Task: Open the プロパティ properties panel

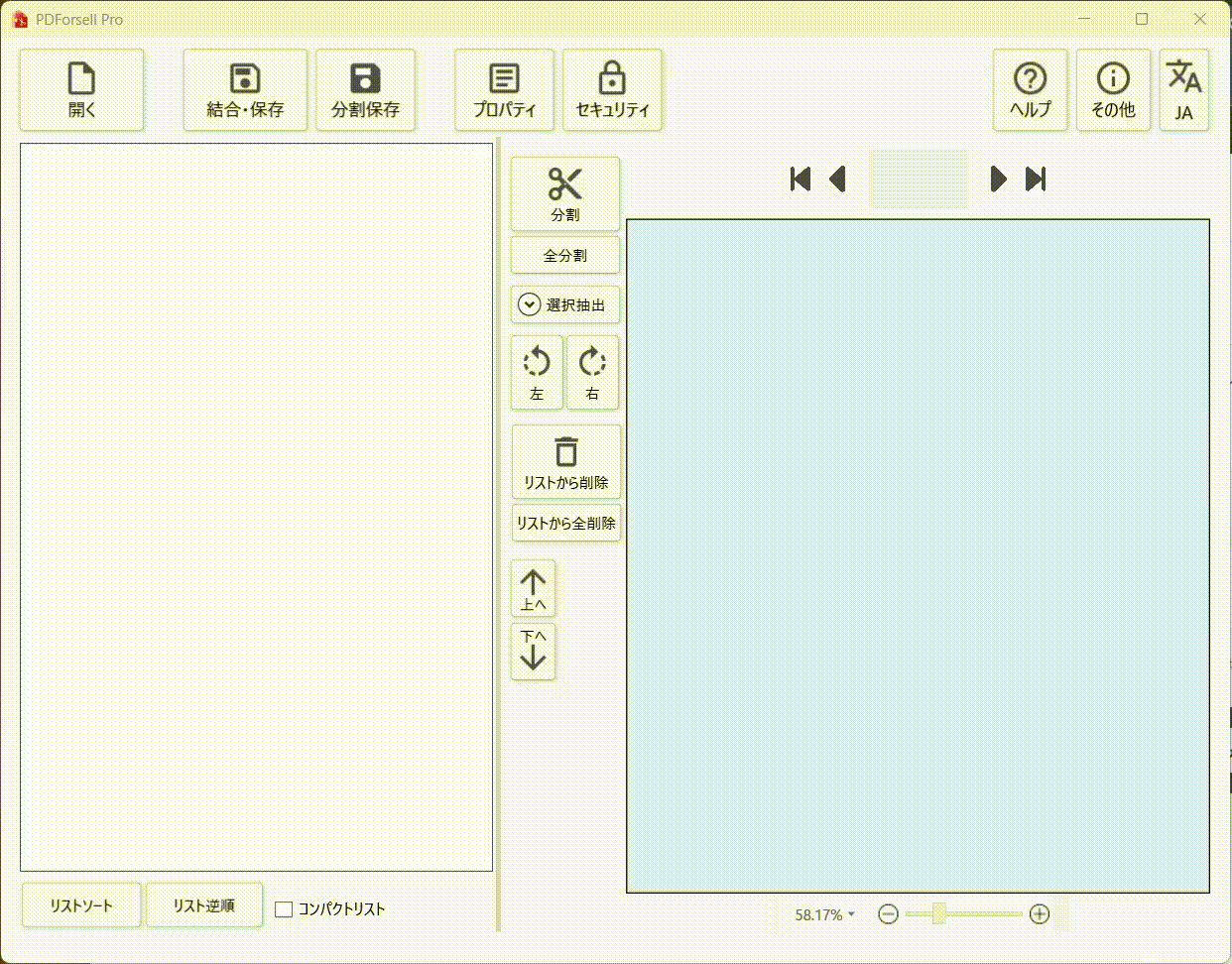Action: [504, 89]
